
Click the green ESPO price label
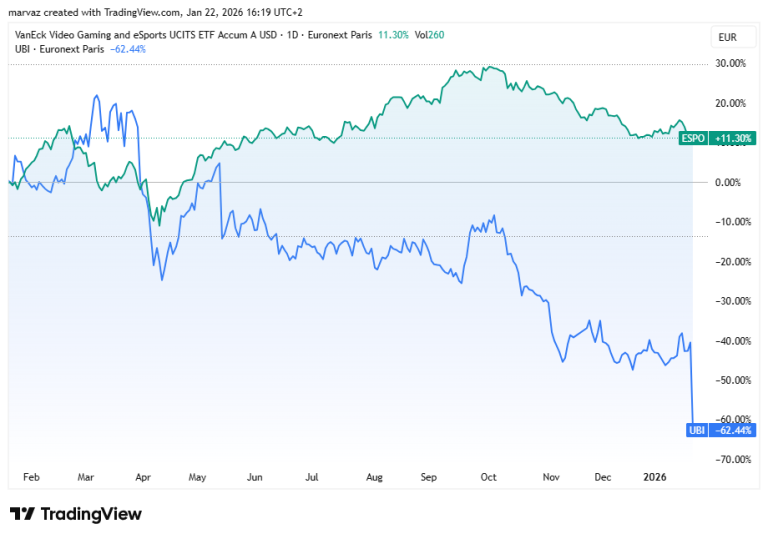coord(693,138)
